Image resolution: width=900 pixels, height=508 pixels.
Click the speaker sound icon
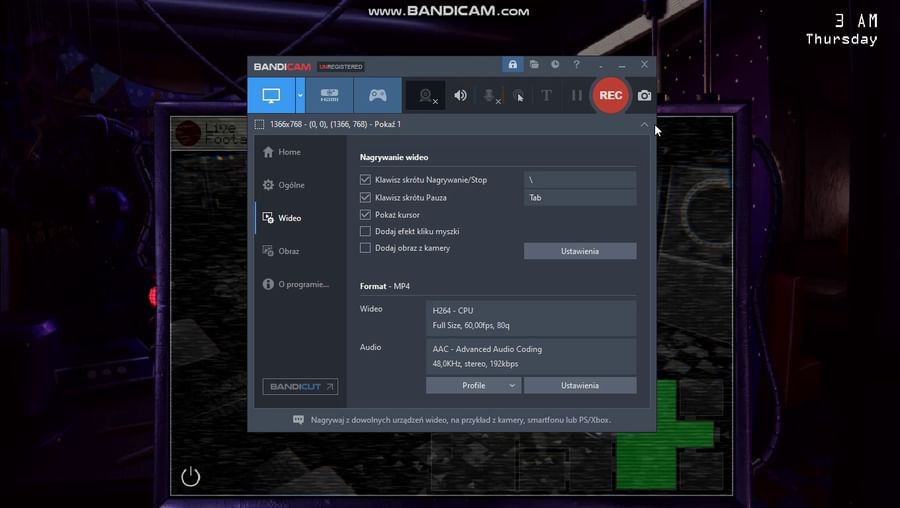pos(460,95)
